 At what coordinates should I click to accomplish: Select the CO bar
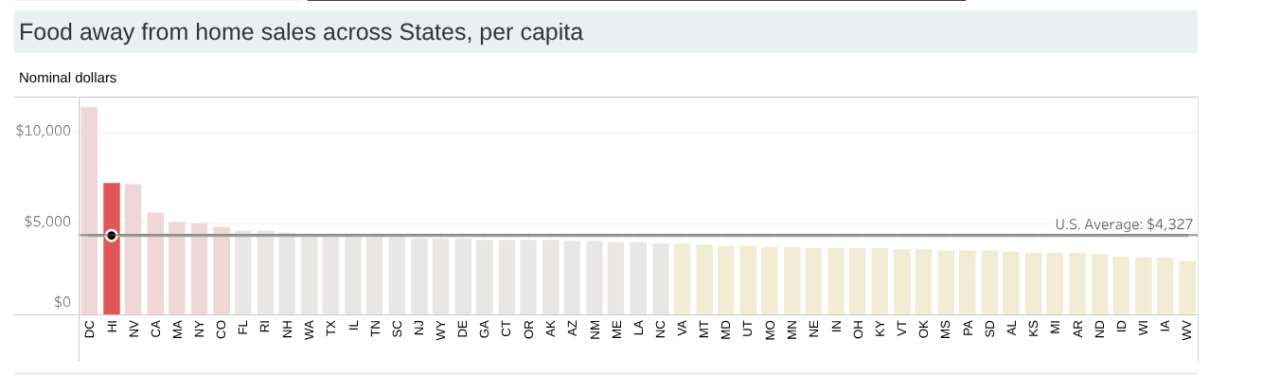[221, 270]
